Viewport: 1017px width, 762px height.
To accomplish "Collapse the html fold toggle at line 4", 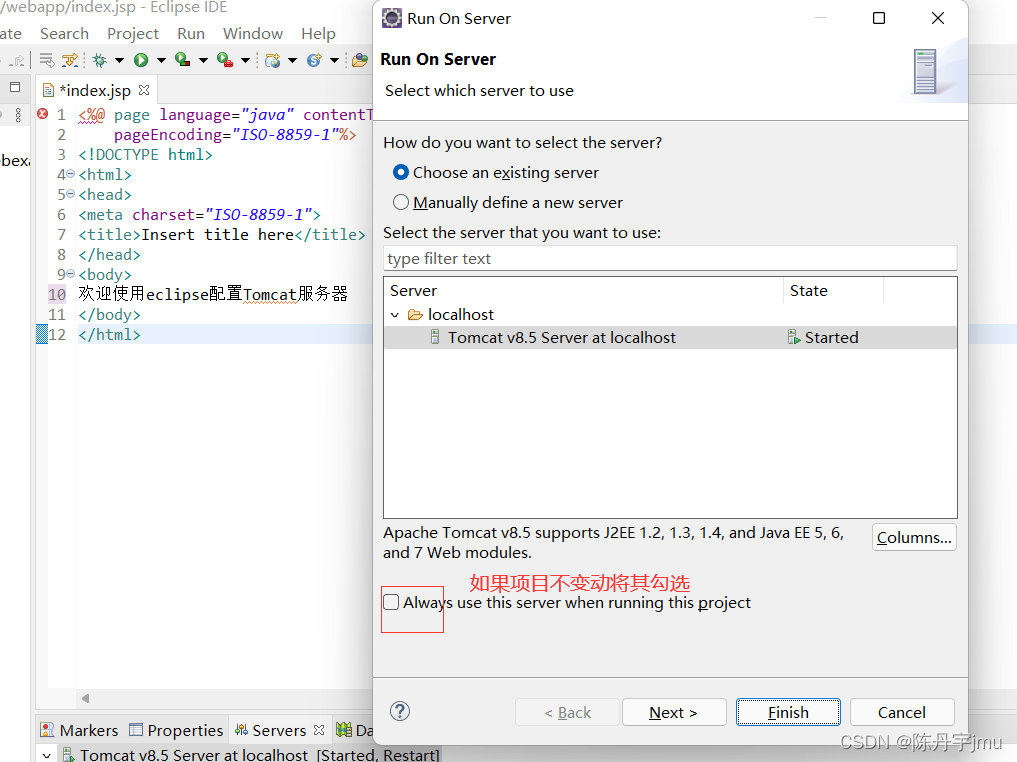I will (71, 174).
